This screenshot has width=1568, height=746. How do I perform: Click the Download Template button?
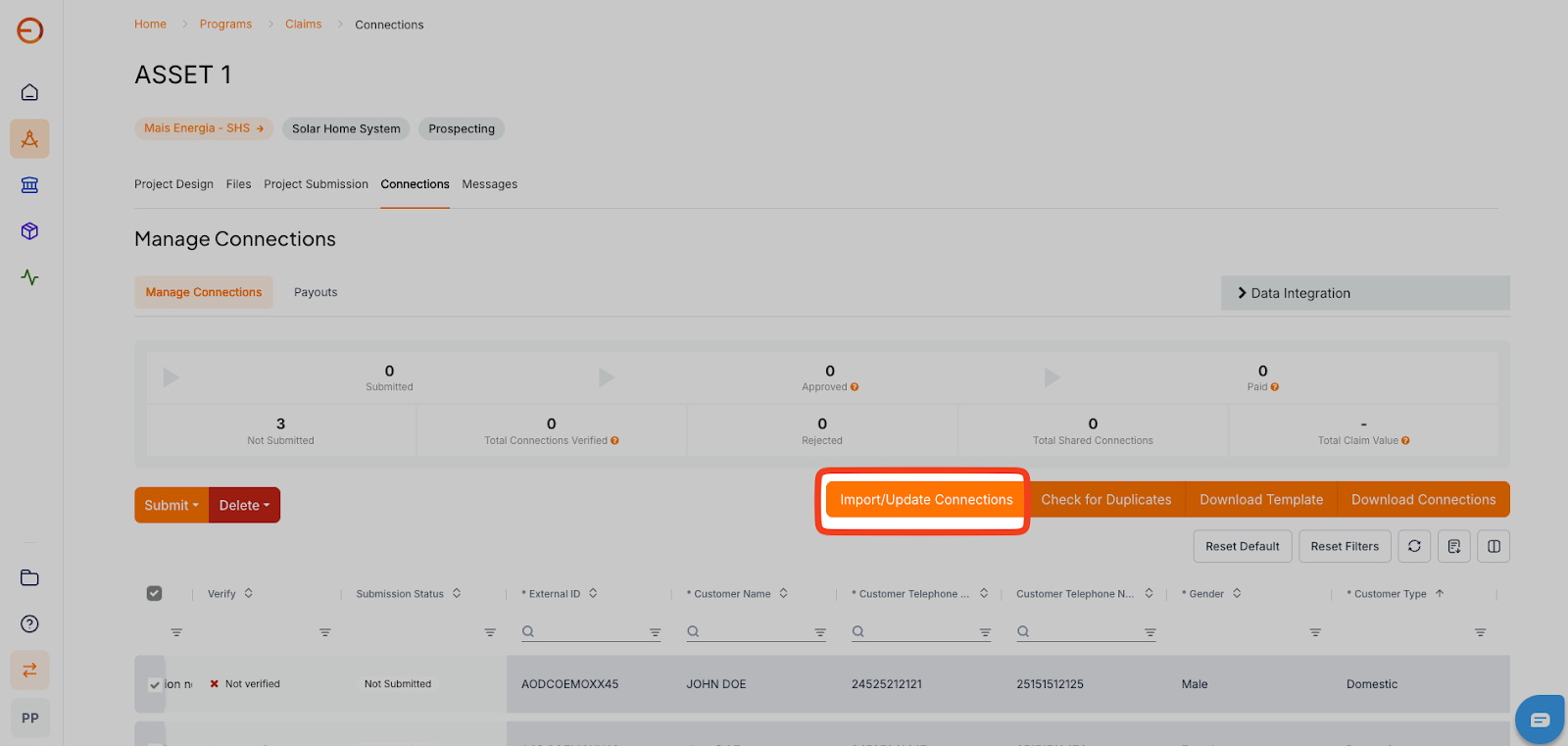click(1260, 500)
